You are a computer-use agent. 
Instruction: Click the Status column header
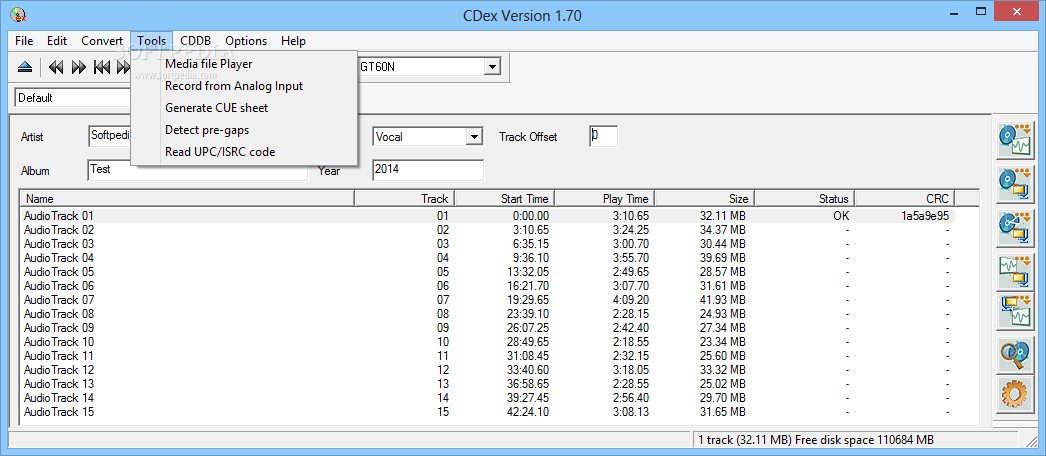(x=805, y=199)
